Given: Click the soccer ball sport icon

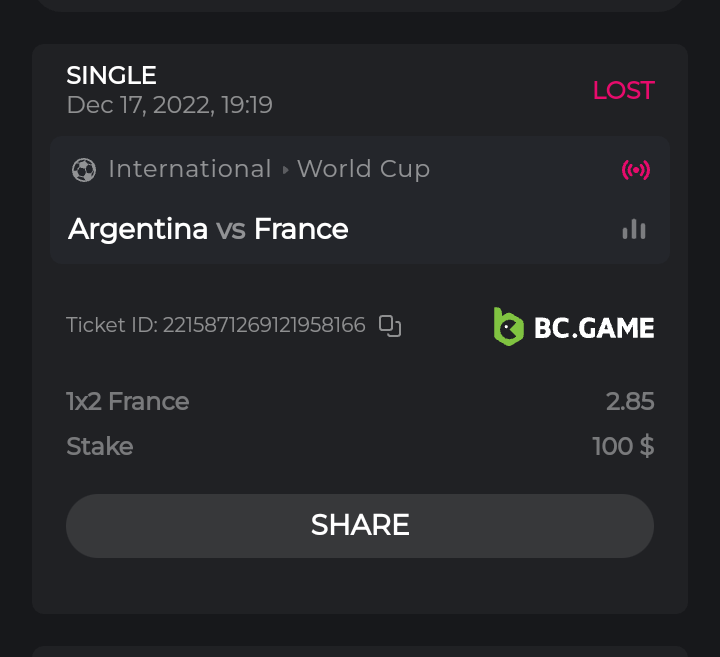Looking at the screenshot, I should pyautogui.click(x=84, y=170).
